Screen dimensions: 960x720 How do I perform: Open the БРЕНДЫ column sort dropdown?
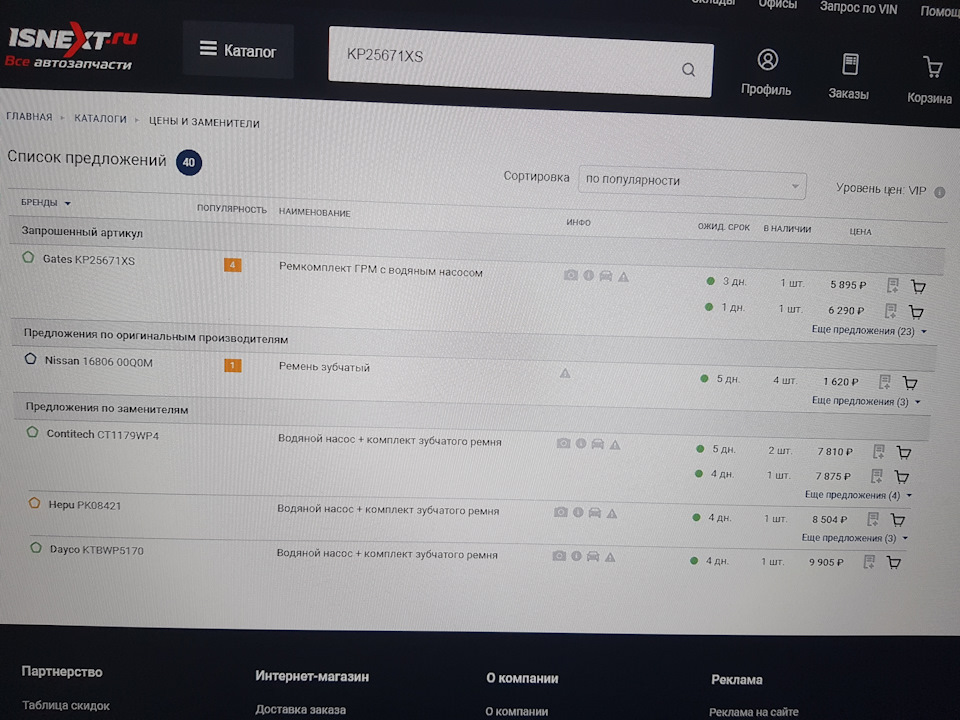click(x=40, y=202)
